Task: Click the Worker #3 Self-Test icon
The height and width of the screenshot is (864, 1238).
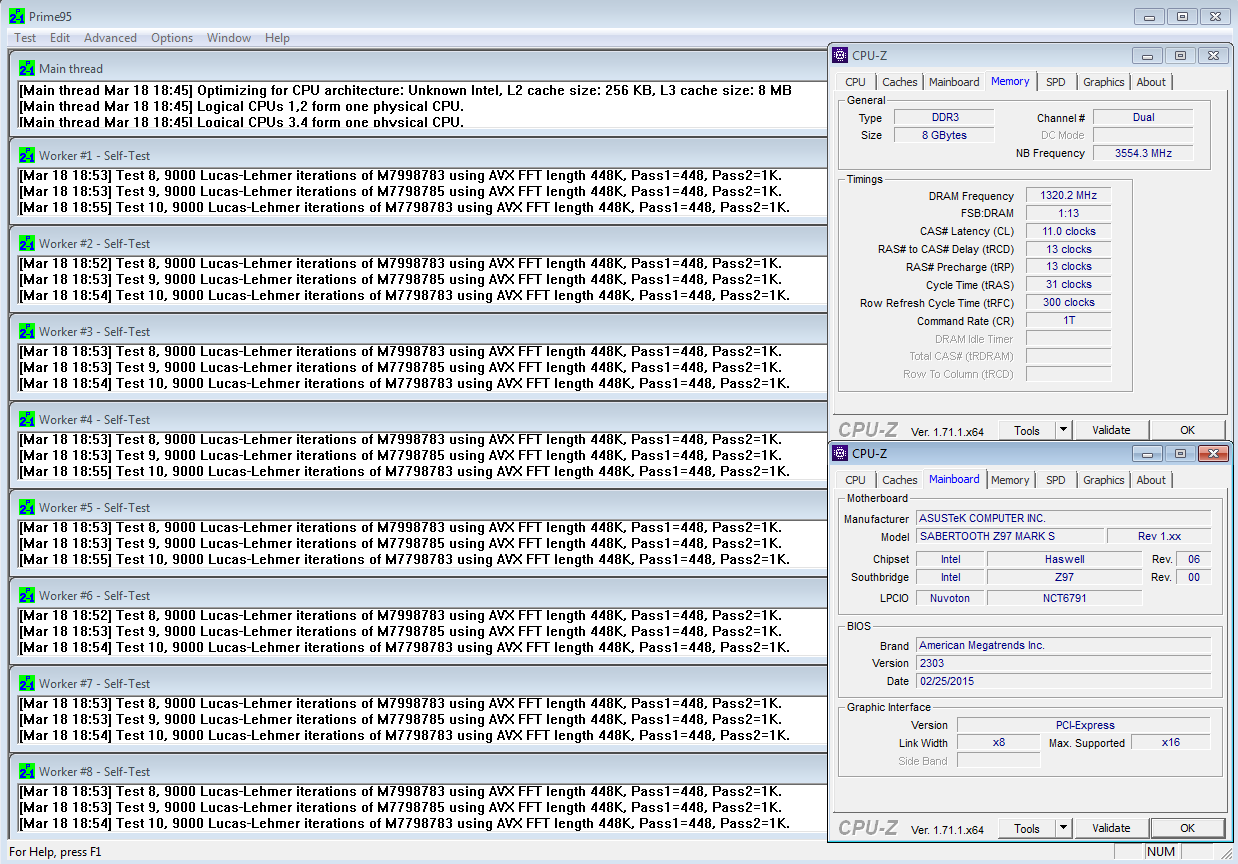Action: [x=27, y=332]
